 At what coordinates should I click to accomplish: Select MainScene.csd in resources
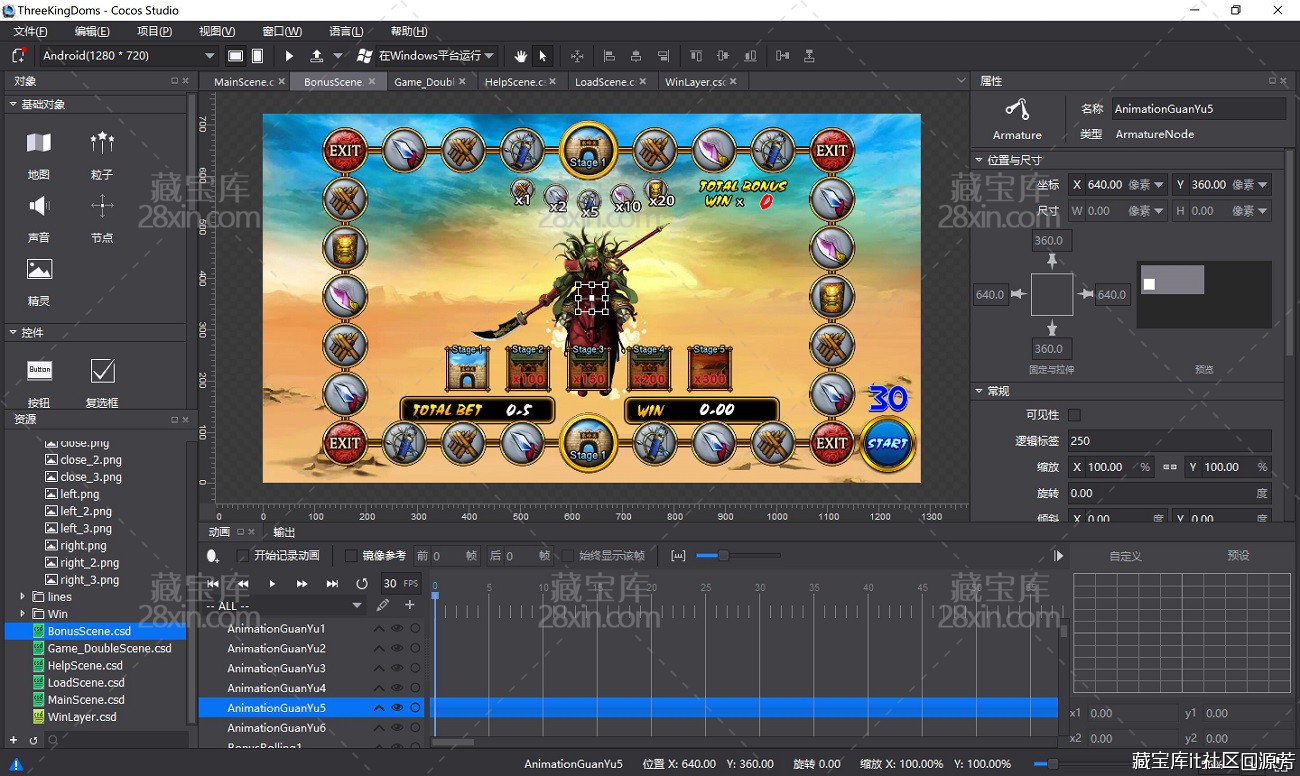(x=86, y=700)
